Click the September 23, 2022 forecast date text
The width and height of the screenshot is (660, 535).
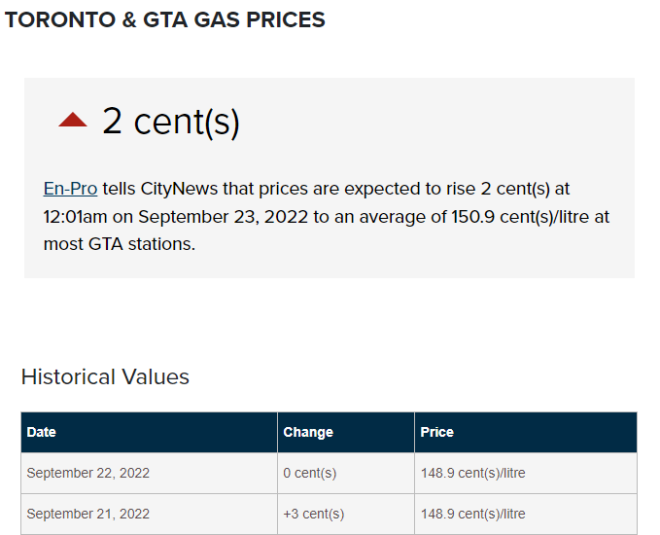coord(223,217)
